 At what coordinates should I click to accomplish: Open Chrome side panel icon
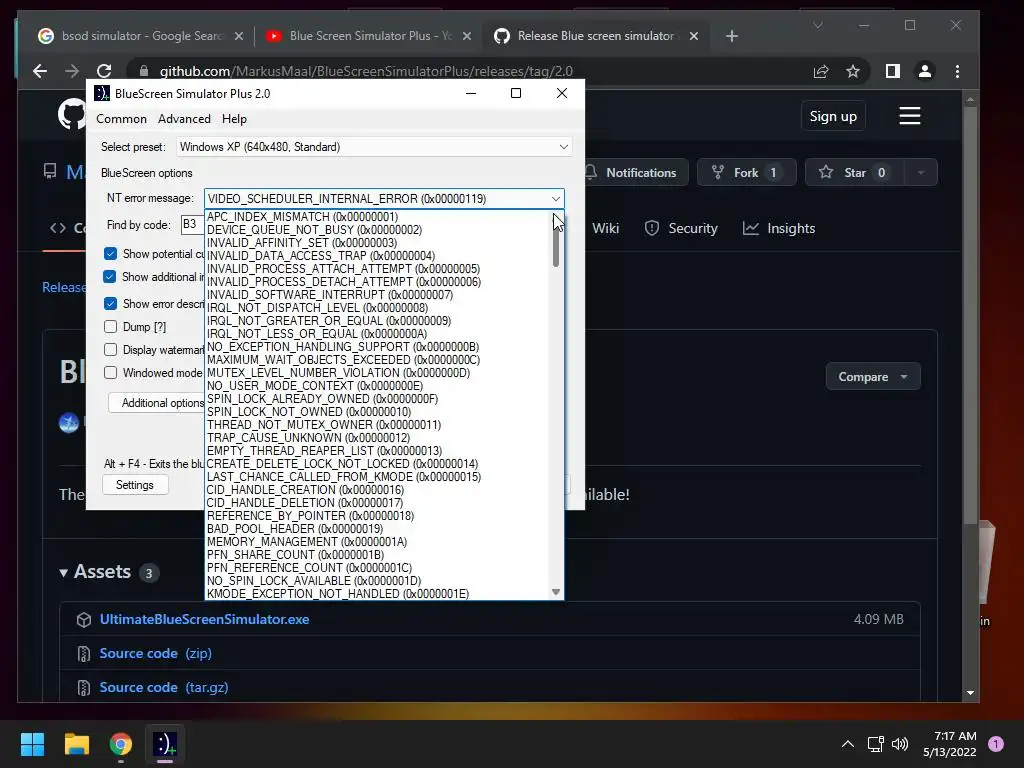click(x=893, y=71)
